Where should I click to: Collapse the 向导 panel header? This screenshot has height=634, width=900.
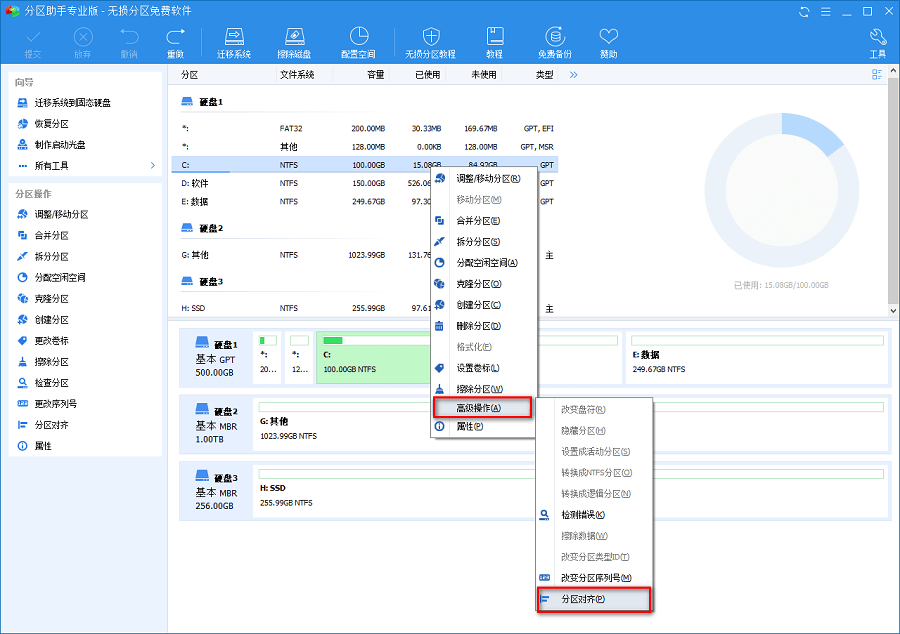(84, 82)
